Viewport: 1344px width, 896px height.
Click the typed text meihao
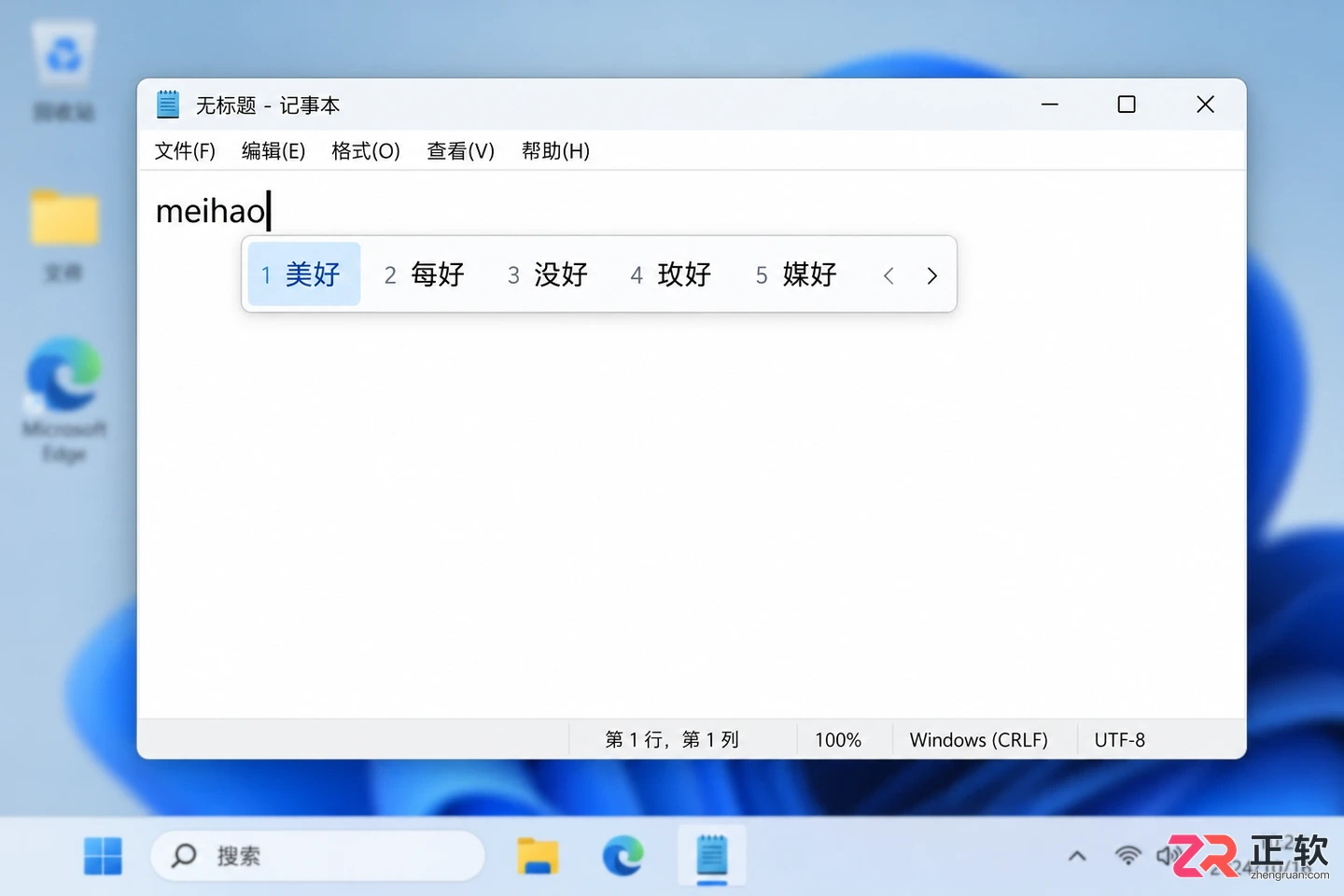[x=211, y=211]
